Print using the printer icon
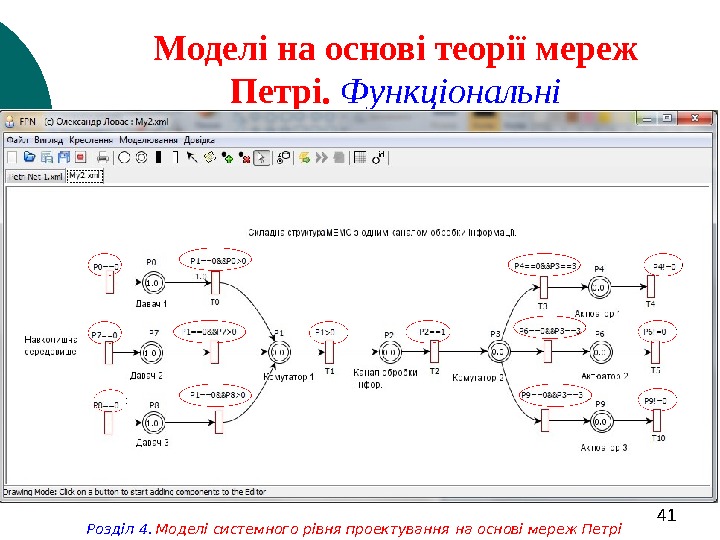This screenshot has width=720, height=540. click(103, 158)
